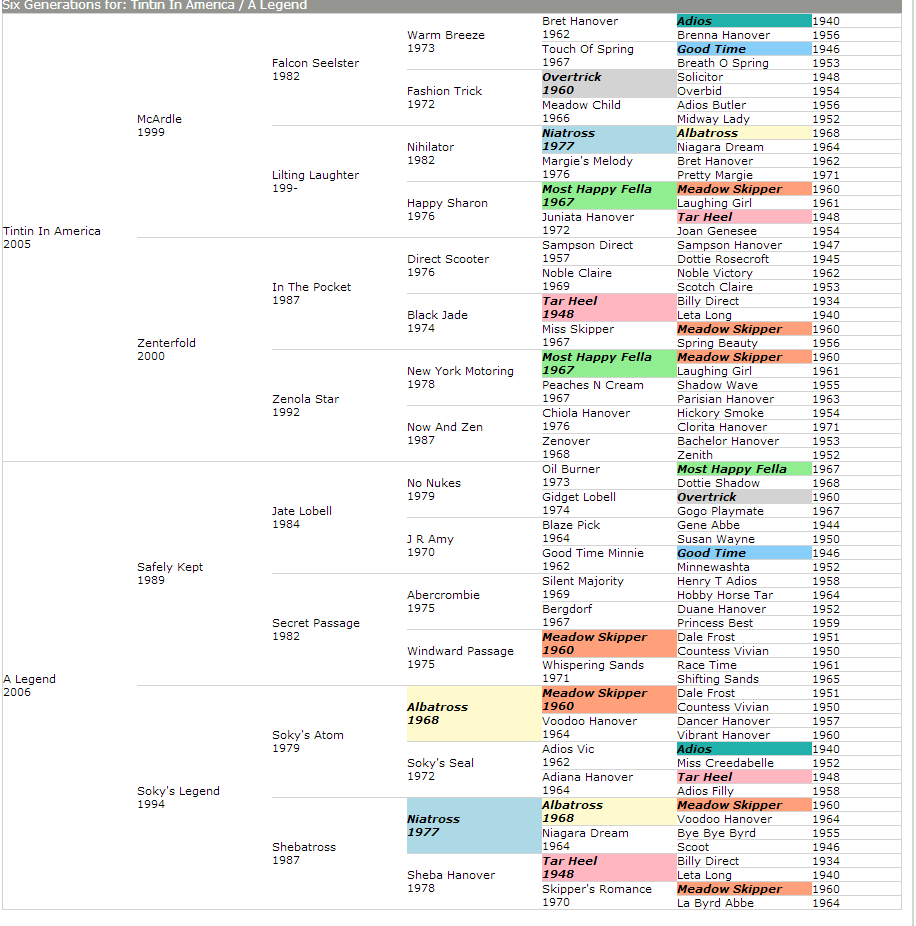
Task: Open Soky's Atom 1979
Action: 307,735
